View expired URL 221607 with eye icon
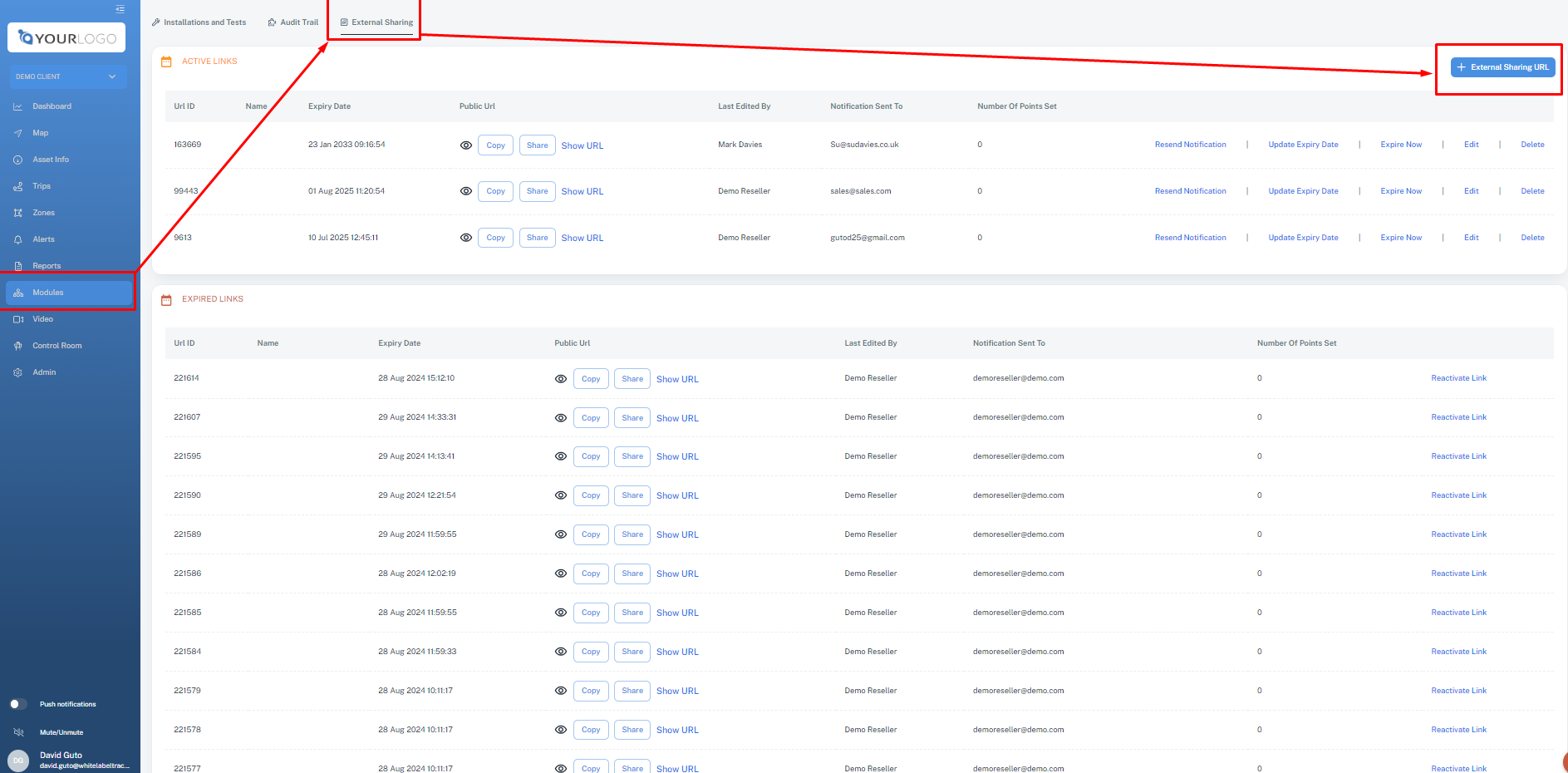Viewport: 1568px width, 773px height. pyautogui.click(x=561, y=418)
